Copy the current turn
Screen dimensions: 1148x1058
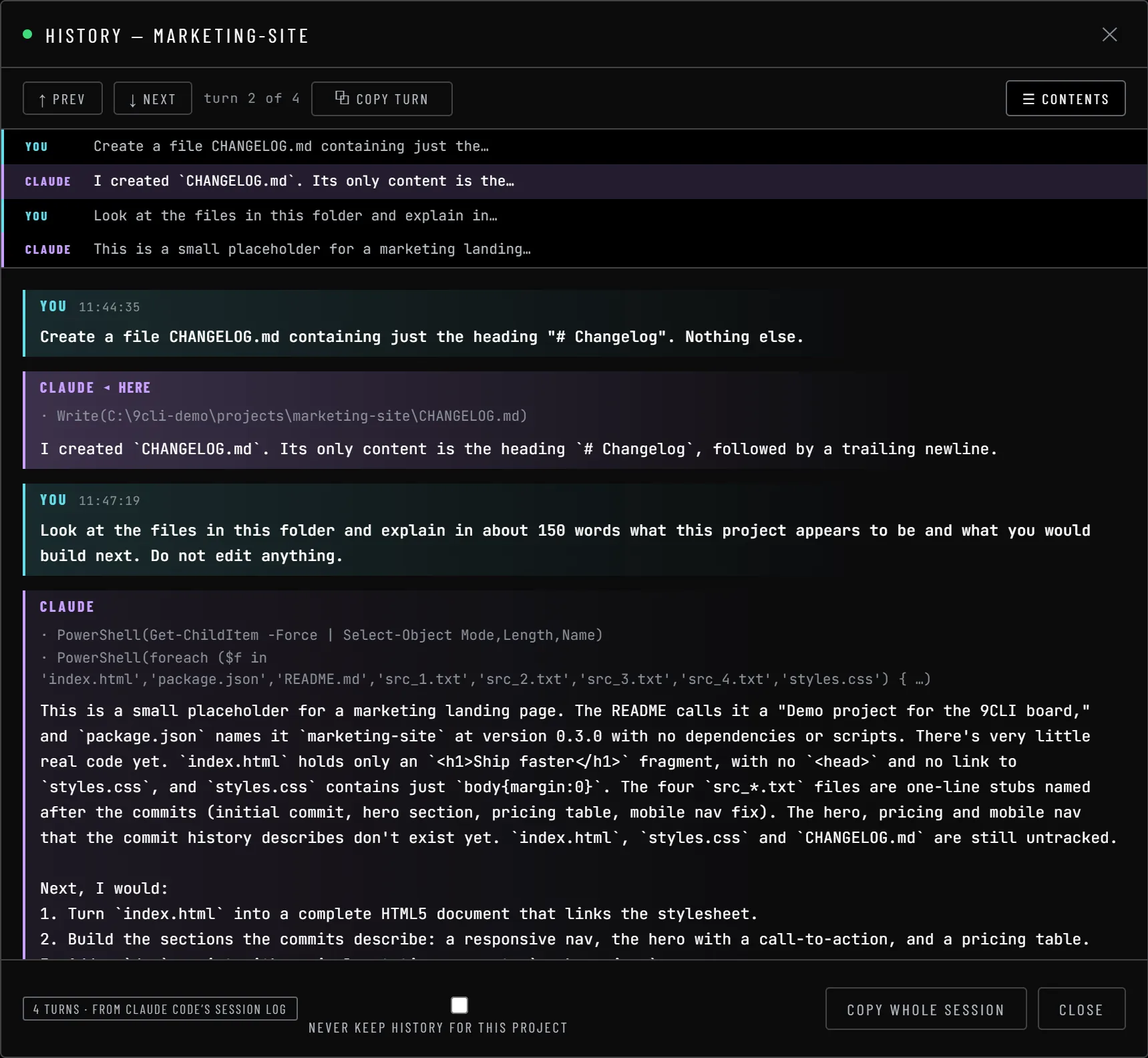382,99
